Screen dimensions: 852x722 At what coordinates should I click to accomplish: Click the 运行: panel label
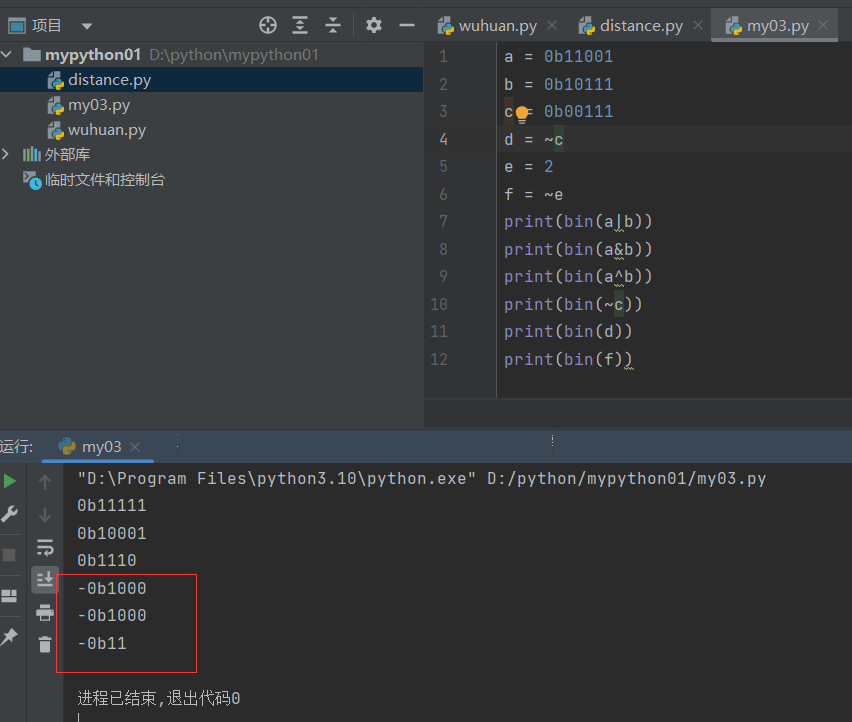(16, 447)
